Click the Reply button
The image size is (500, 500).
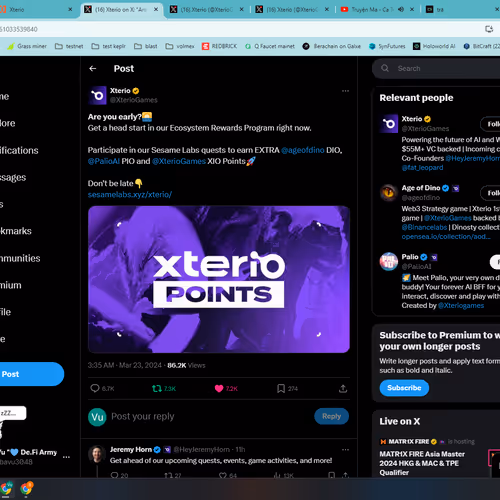coord(331,416)
